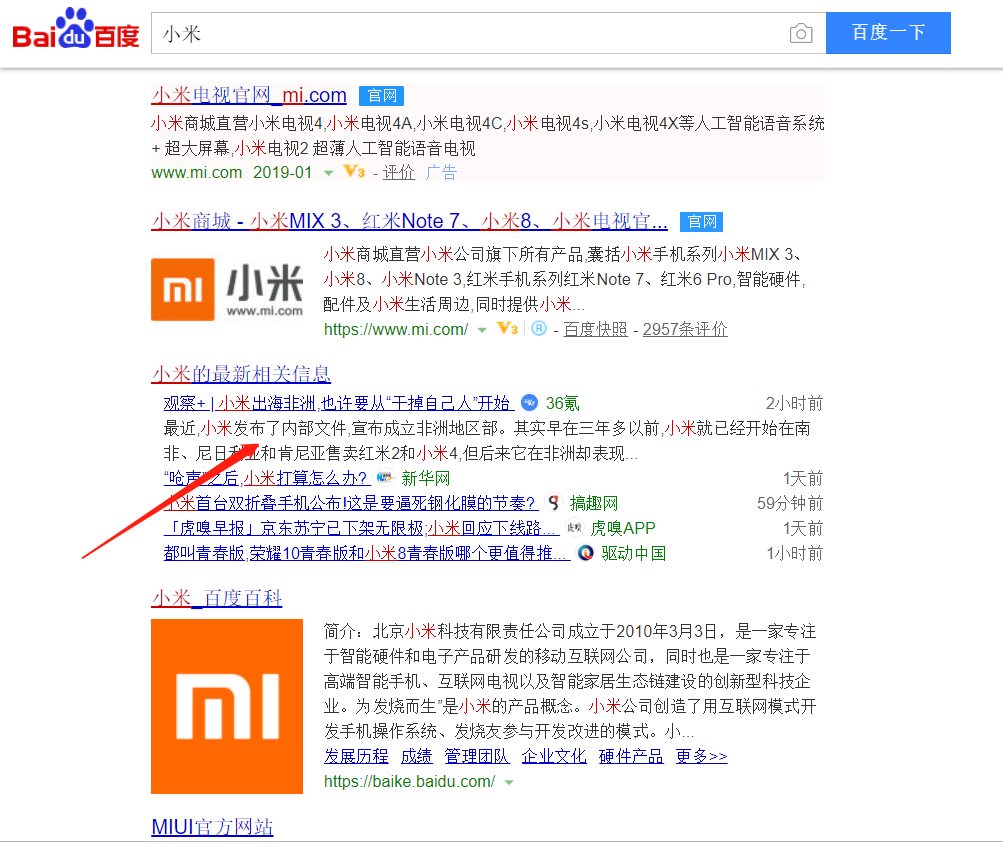Click the circled R trademark icon

pos(539,328)
